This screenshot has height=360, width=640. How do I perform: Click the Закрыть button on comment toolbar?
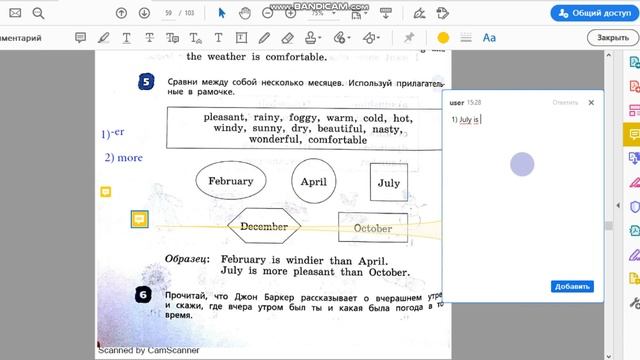tap(613, 38)
